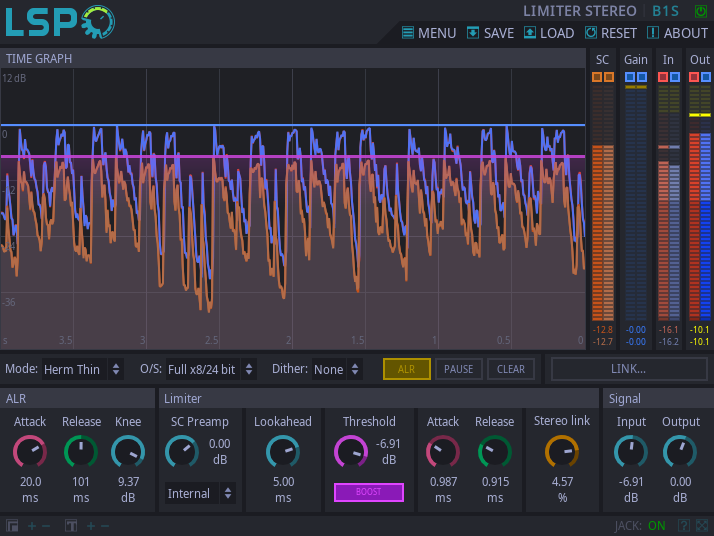
Task: Toggle red Out meter channel square
Action: 694,77
